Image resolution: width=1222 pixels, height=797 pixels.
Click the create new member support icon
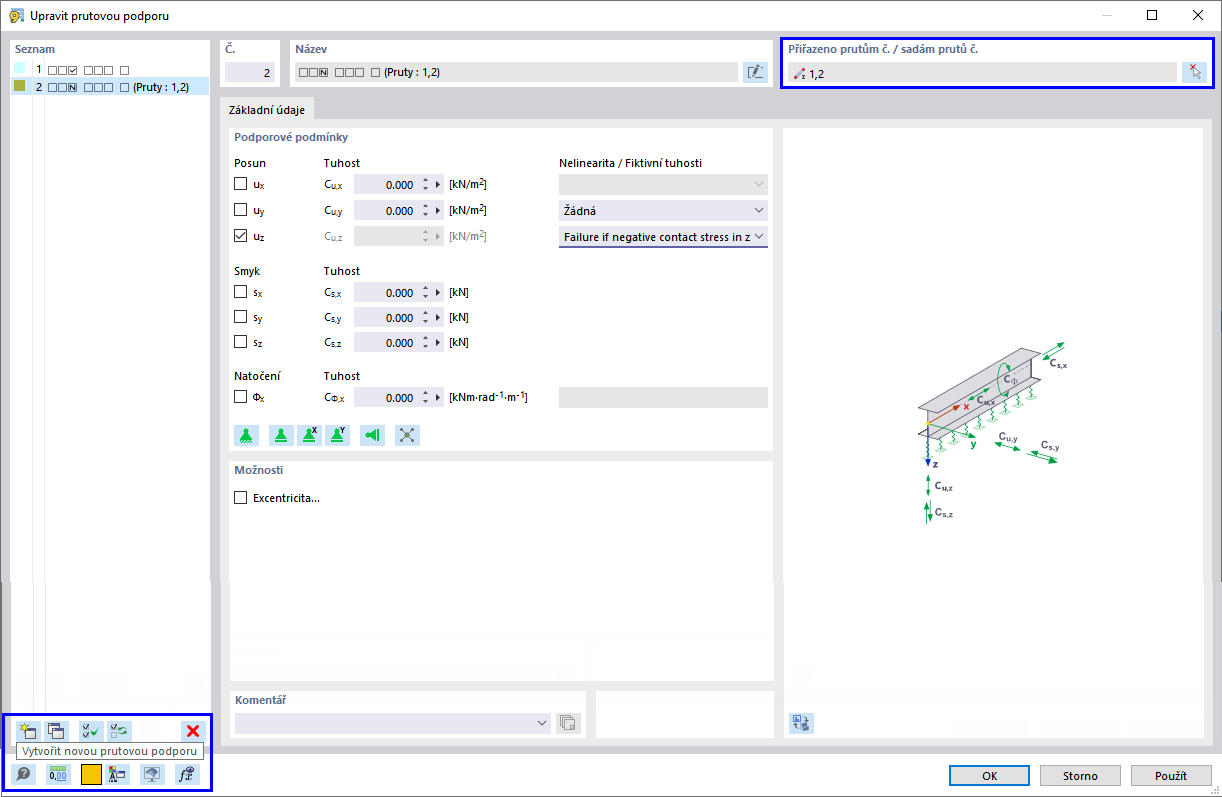coord(27,731)
